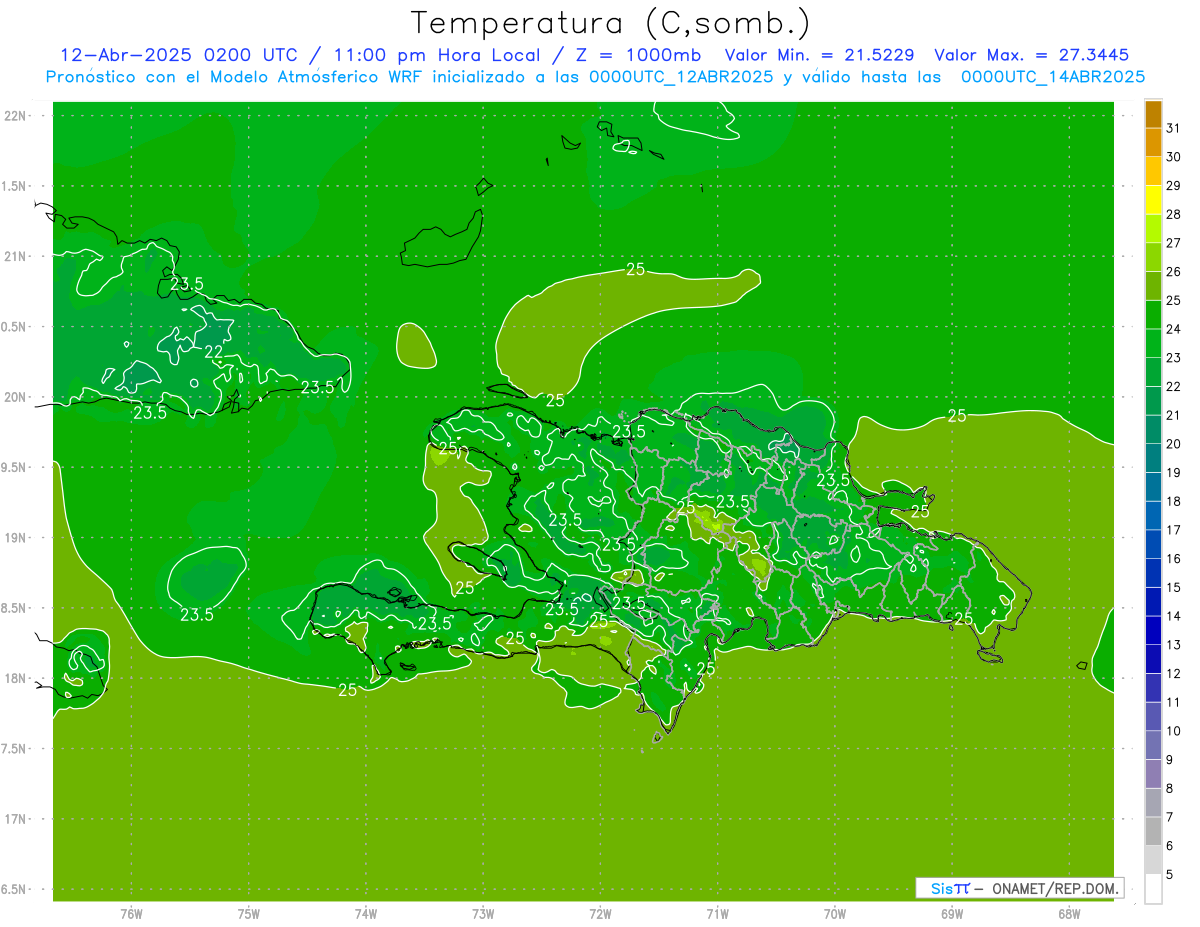
Task: Click the blue legend swatch between 15 and 16
Action: click(1153, 573)
